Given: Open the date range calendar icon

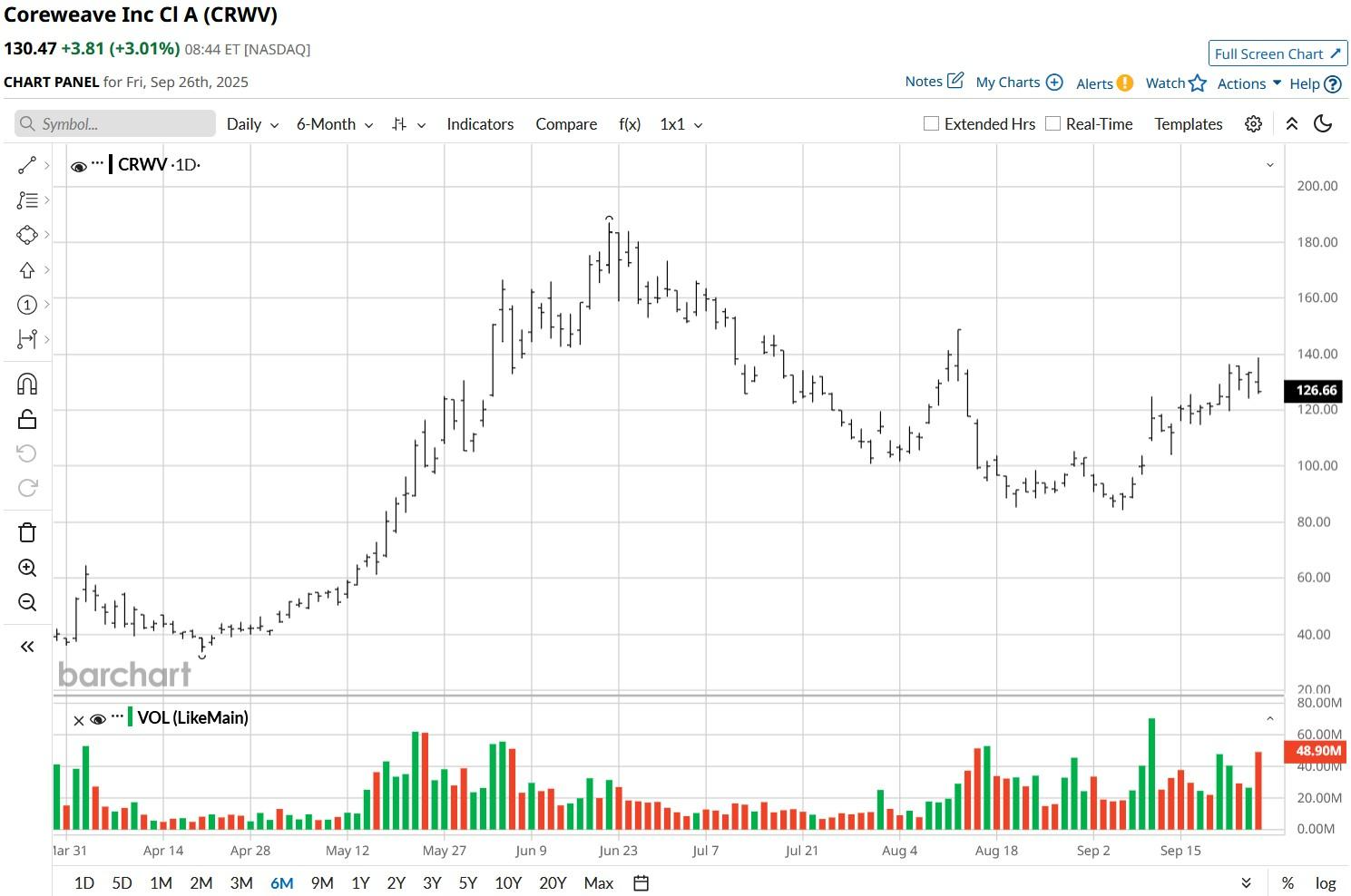Looking at the screenshot, I should coord(641,882).
